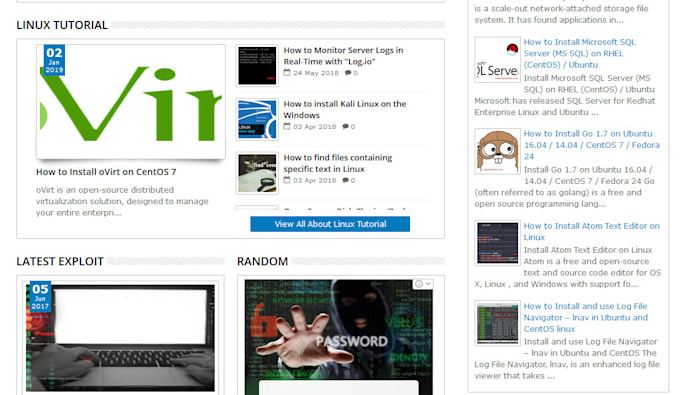The height and width of the screenshot is (395, 680).
Task: Open the How to Install Go 1.7 on Ubuntu link
Action: coord(592,145)
